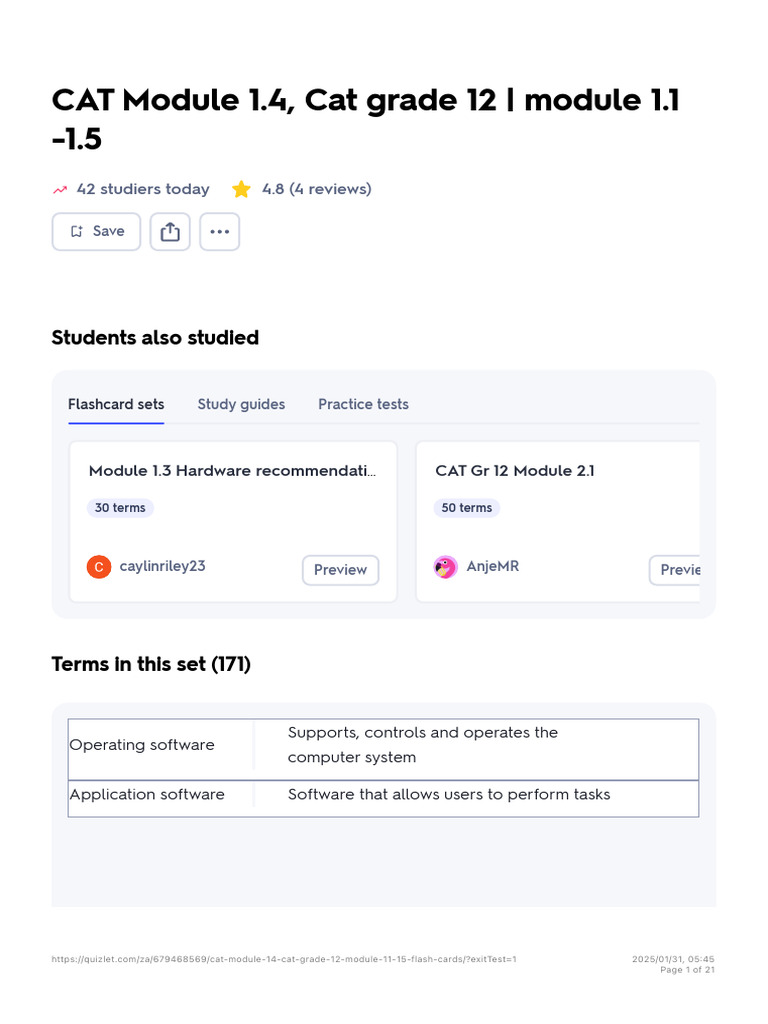Click the trending studiers arrow icon
768x1024 pixels.
click(60, 189)
